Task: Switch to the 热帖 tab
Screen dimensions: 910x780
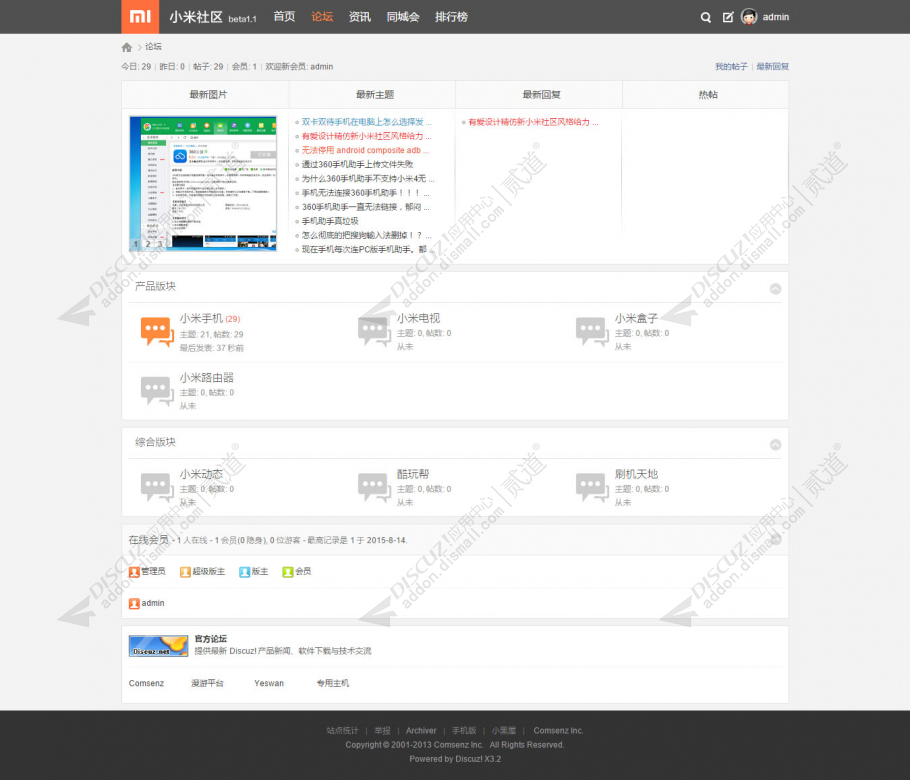Action: (707, 95)
